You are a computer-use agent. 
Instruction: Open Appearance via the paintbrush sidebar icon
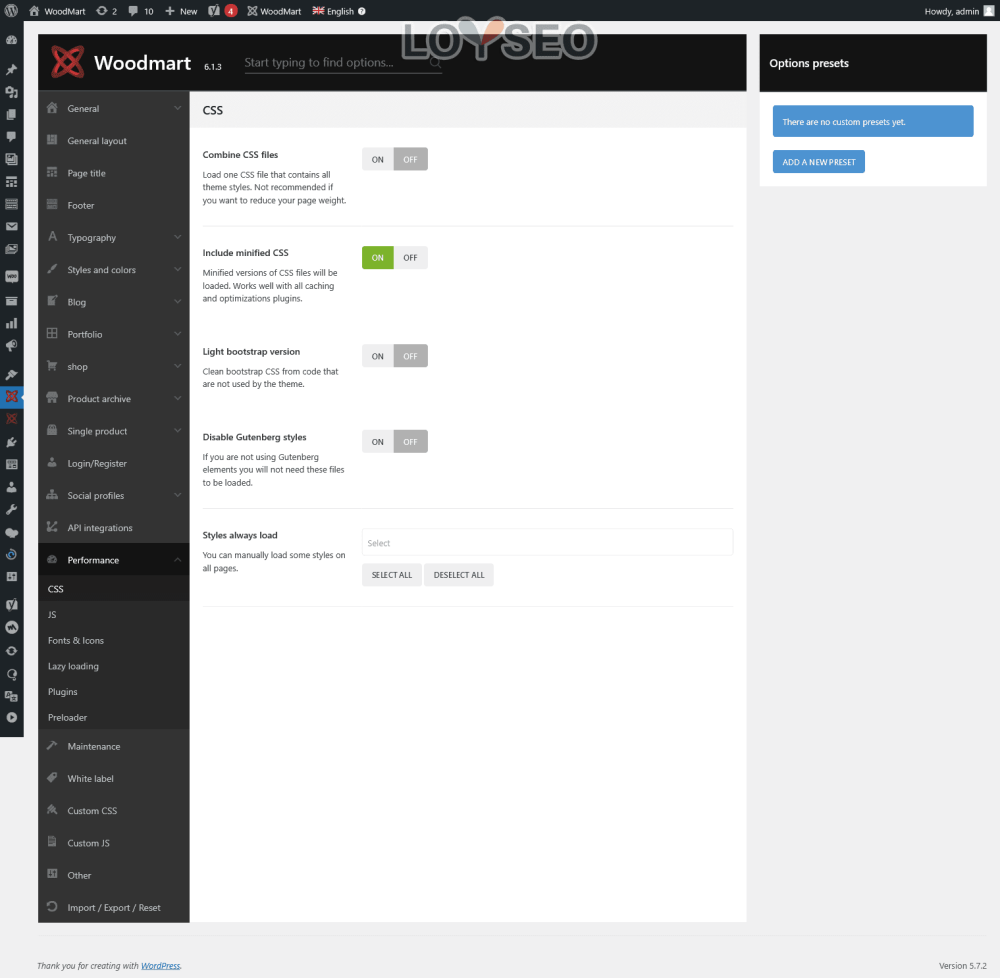11,374
